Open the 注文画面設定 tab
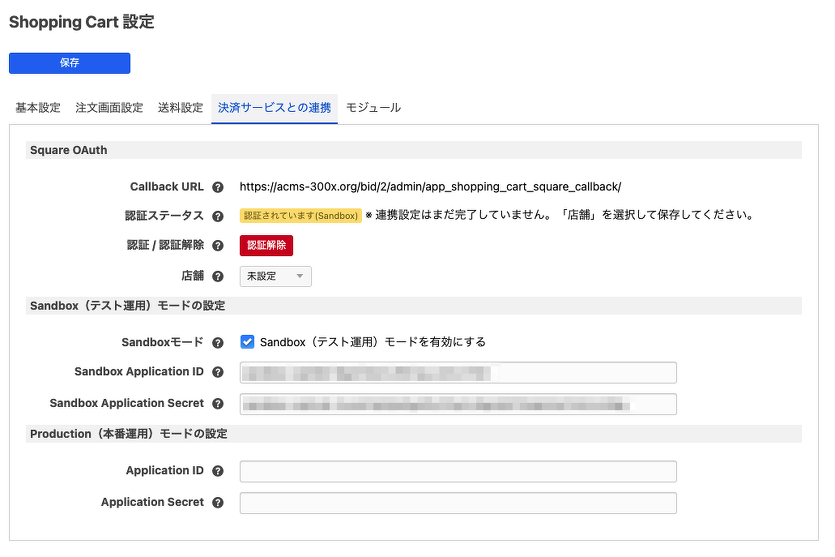835x557 pixels. [x=109, y=108]
